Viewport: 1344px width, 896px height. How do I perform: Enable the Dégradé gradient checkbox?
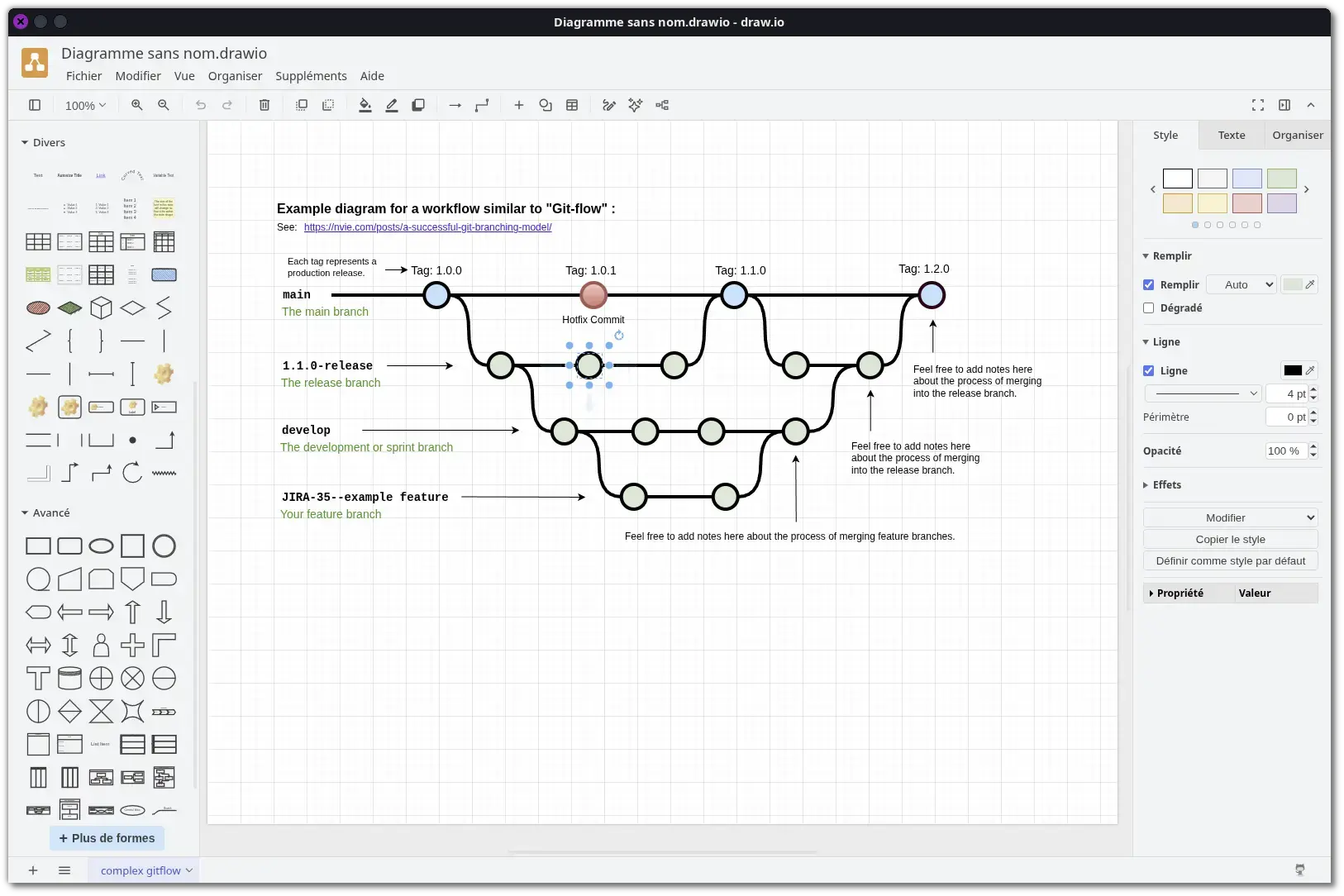[x=1148, y=307]
